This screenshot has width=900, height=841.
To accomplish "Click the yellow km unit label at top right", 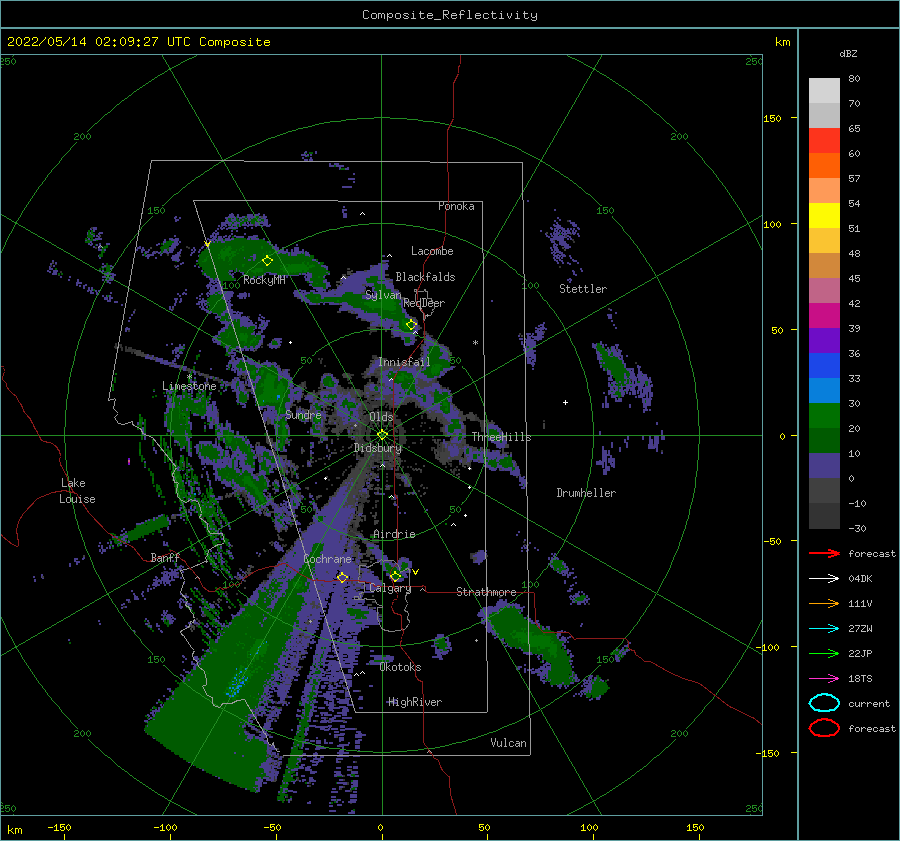I will point(782,42).
